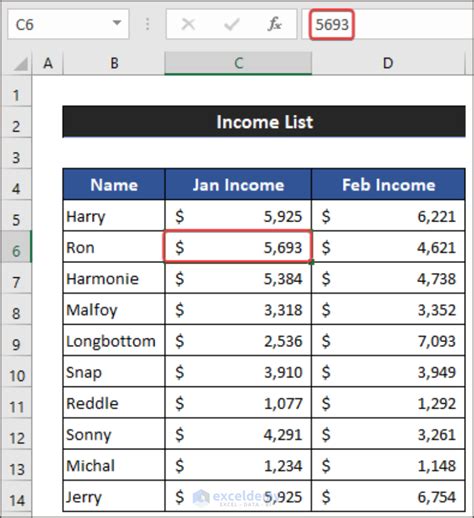Click Jerry's Feb Income cell 6,754
This screenshot has width=474, height=518.
(x=388, y=496)
